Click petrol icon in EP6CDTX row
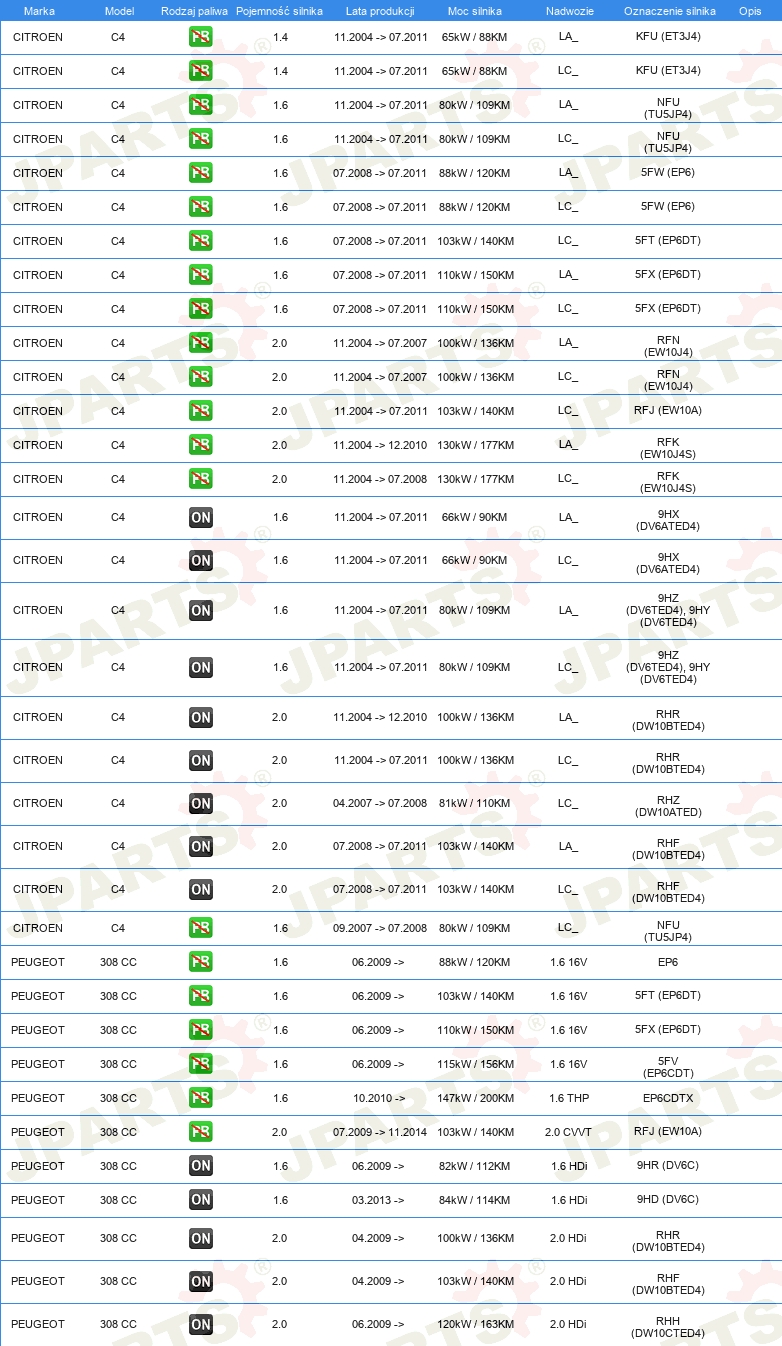 tap(200, 1098)
